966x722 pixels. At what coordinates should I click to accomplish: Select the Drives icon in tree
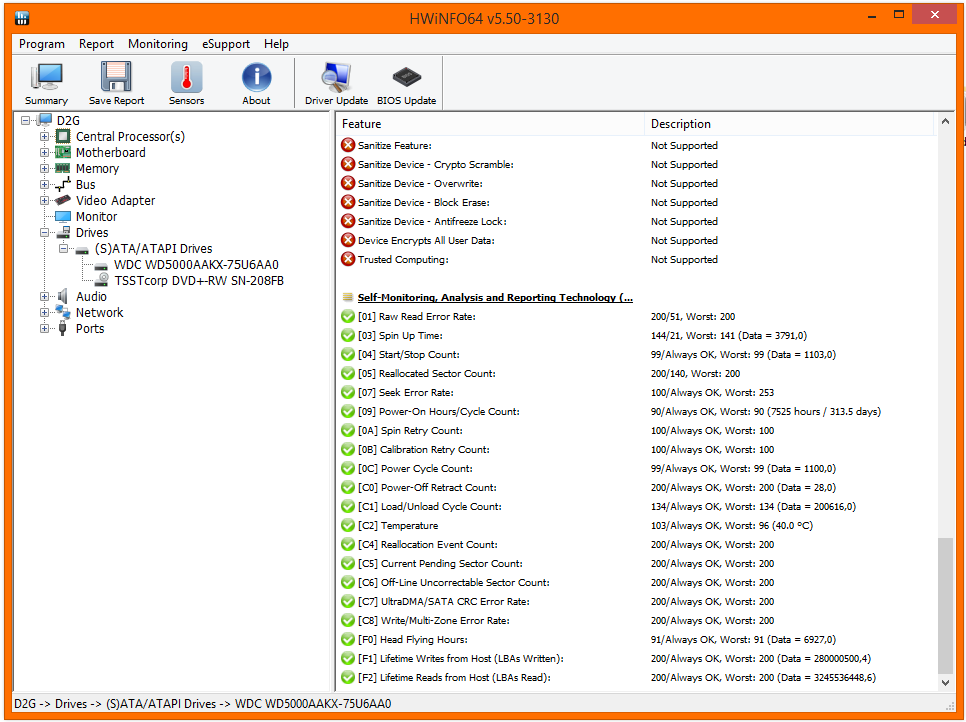(x=63, y=232)
